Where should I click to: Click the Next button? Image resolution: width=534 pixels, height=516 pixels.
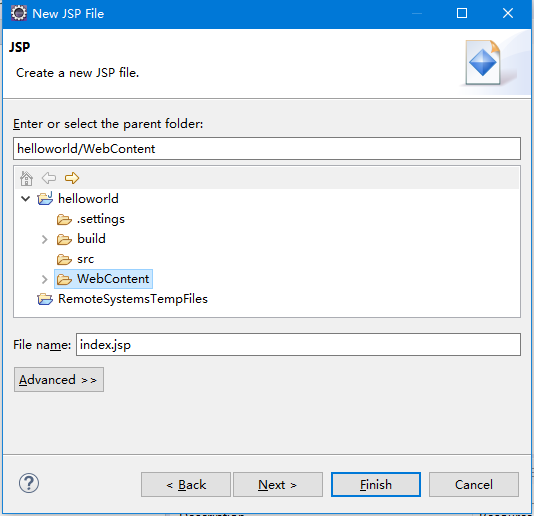[278, 485]
